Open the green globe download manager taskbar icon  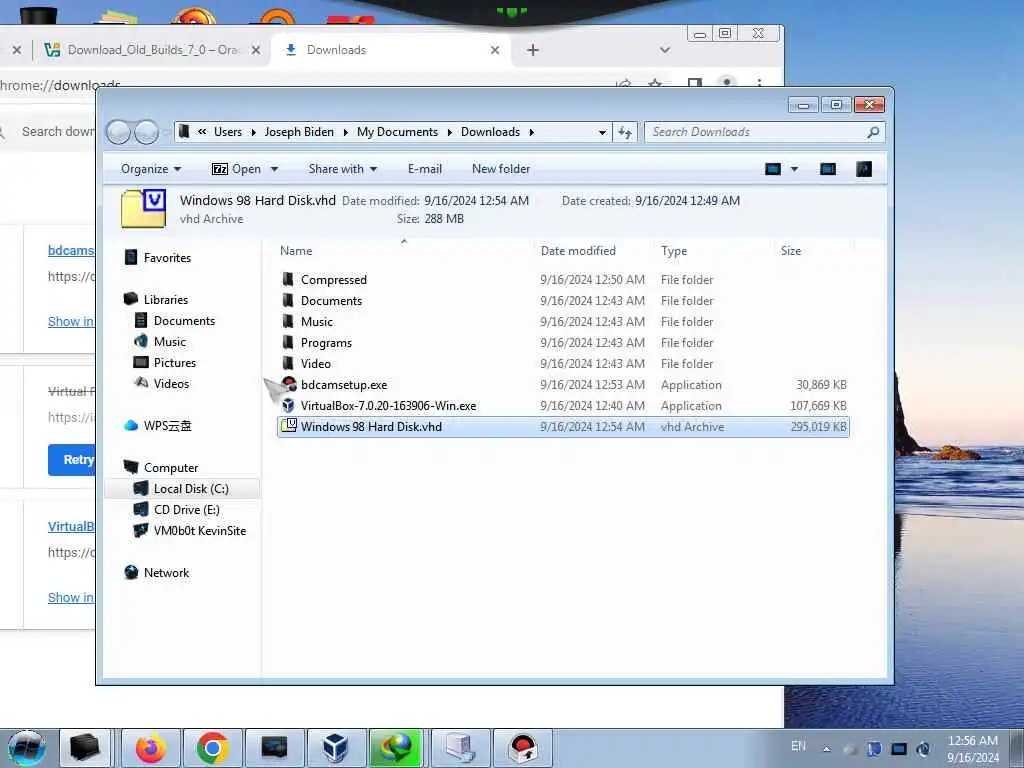click(397, 748)
